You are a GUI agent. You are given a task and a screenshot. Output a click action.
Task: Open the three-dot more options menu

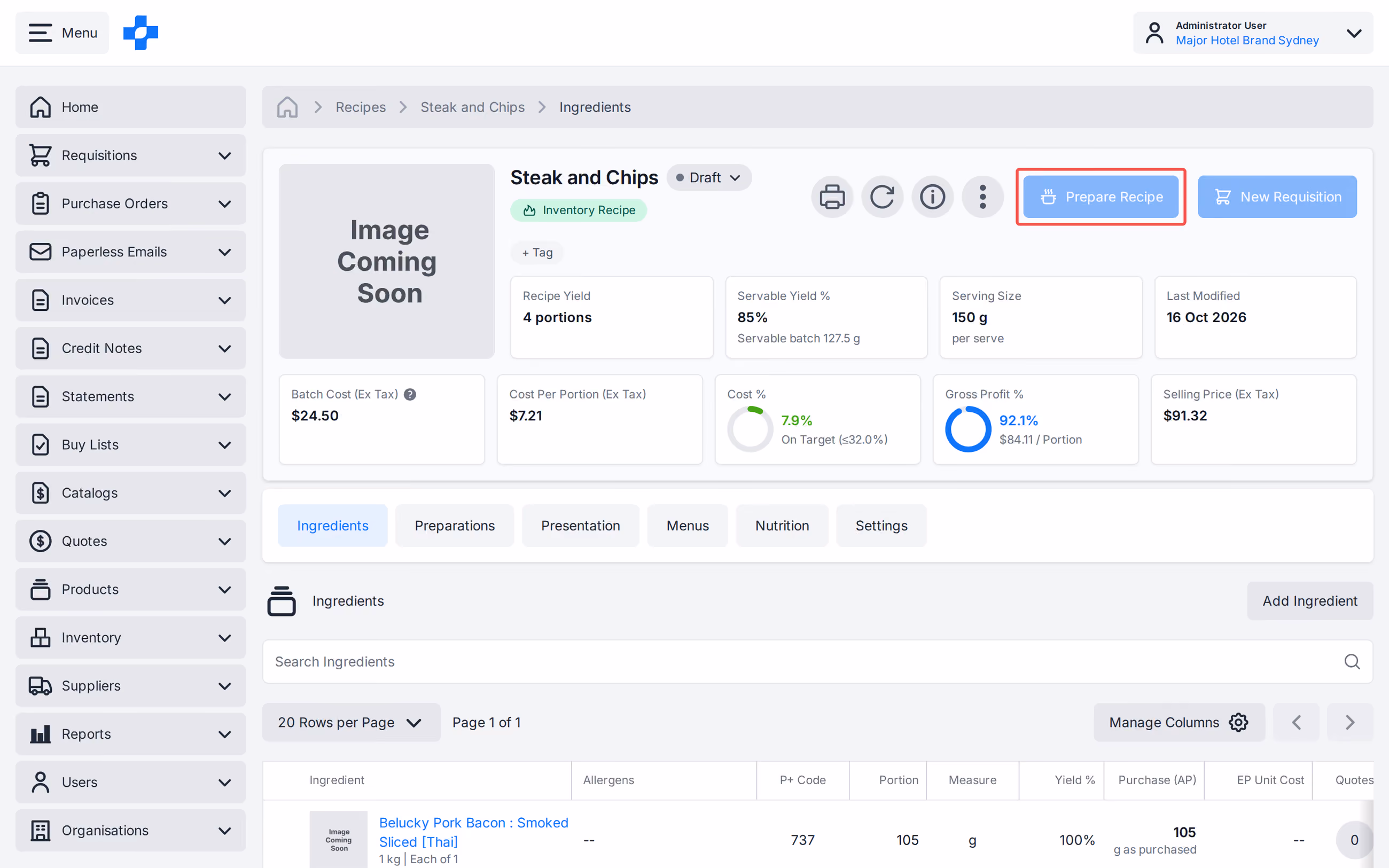pyautogui.click(x=982, y=197)
